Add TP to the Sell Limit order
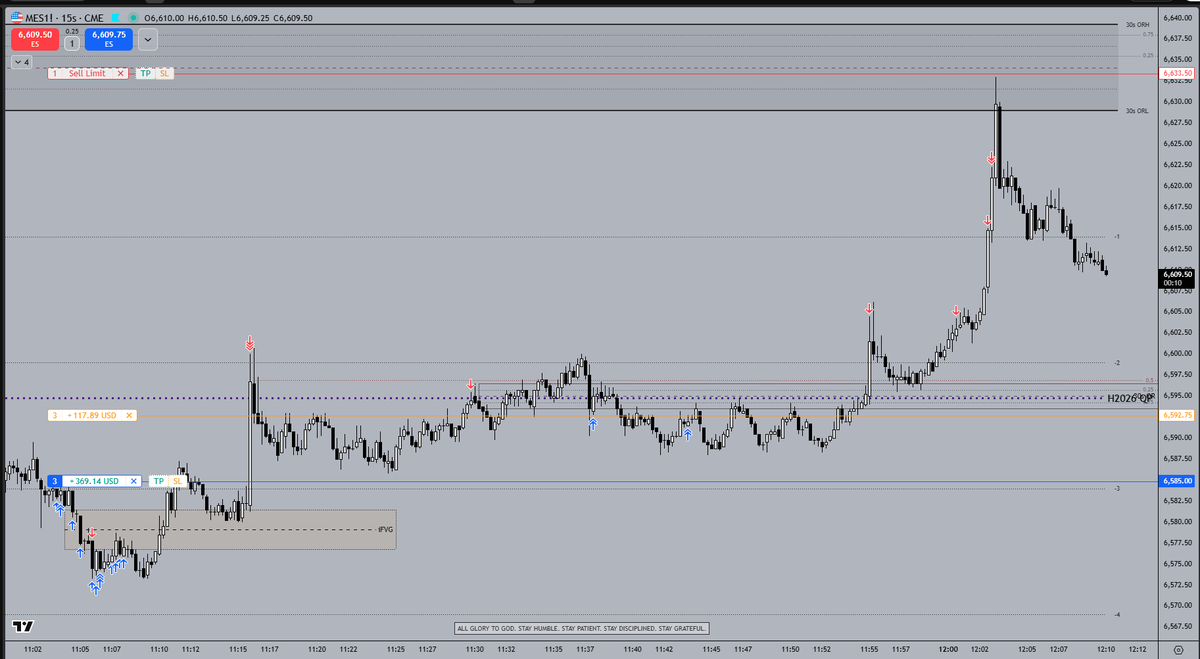 (146, 73)
